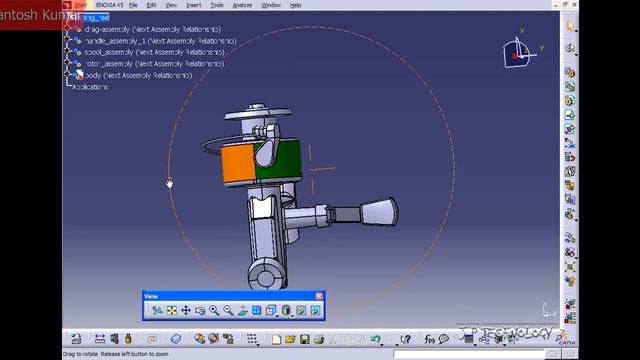
Task: Expand the rotor_assembly tree node
Action: (67, 62)
